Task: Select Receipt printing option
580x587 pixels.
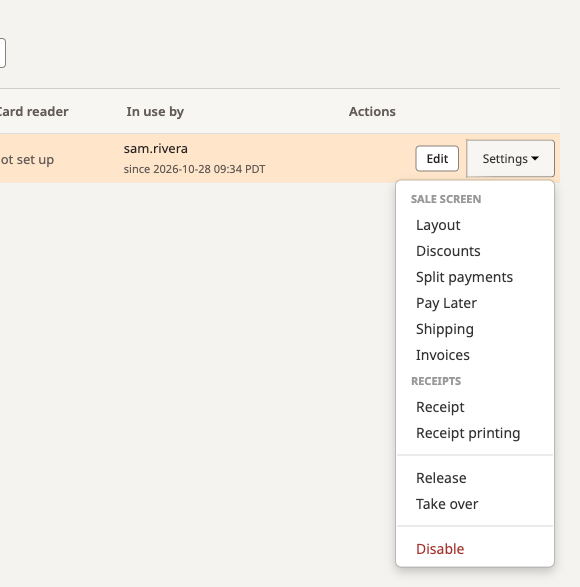Action: pyautogui.click(x=475, y=433)
